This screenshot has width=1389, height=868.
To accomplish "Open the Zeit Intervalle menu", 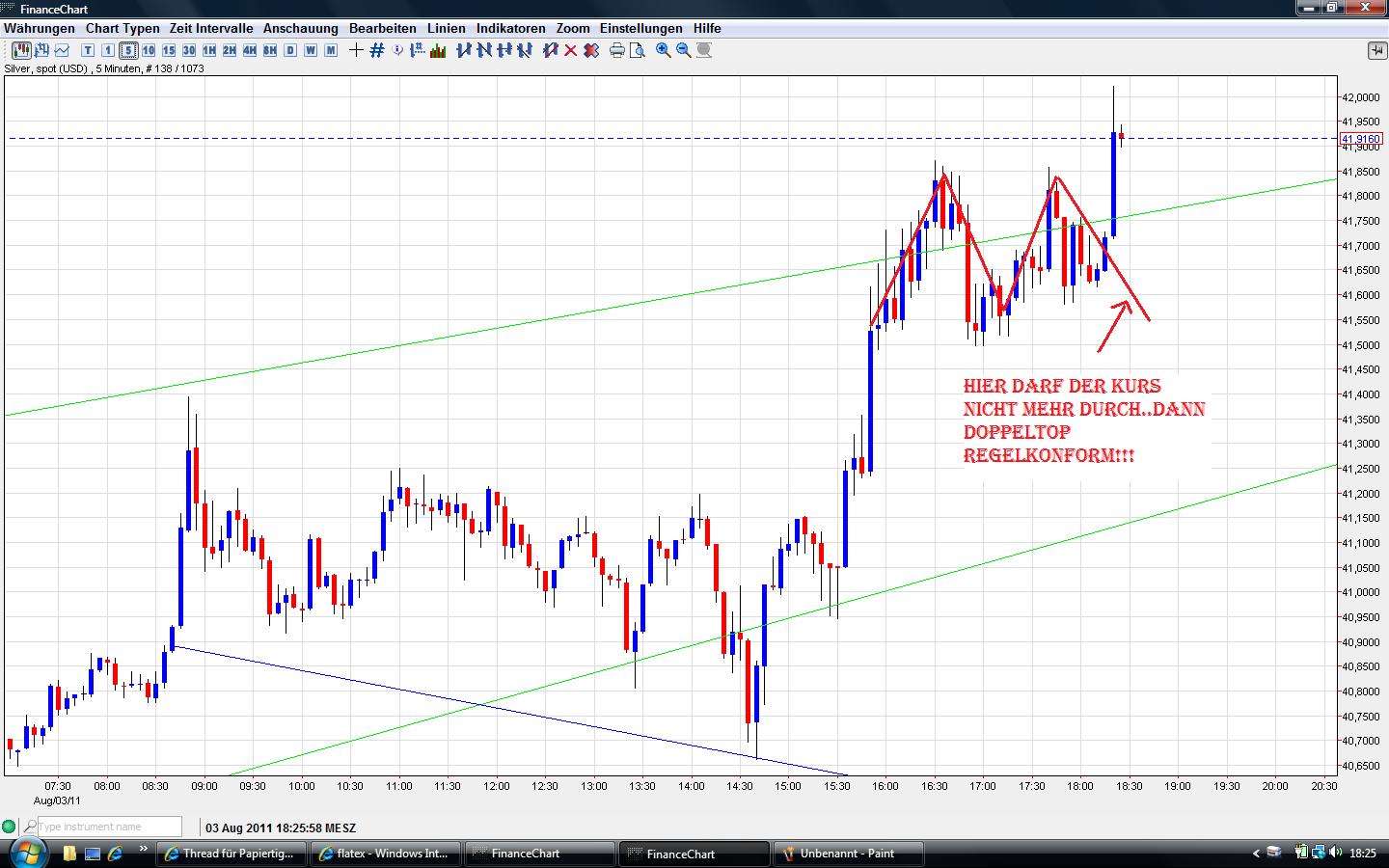I will pos(211,28).
